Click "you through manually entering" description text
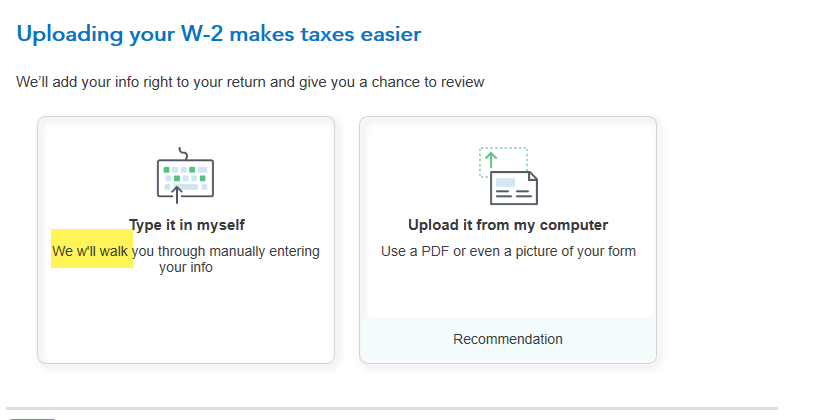The image size is (815, 420). coord(226,252)
